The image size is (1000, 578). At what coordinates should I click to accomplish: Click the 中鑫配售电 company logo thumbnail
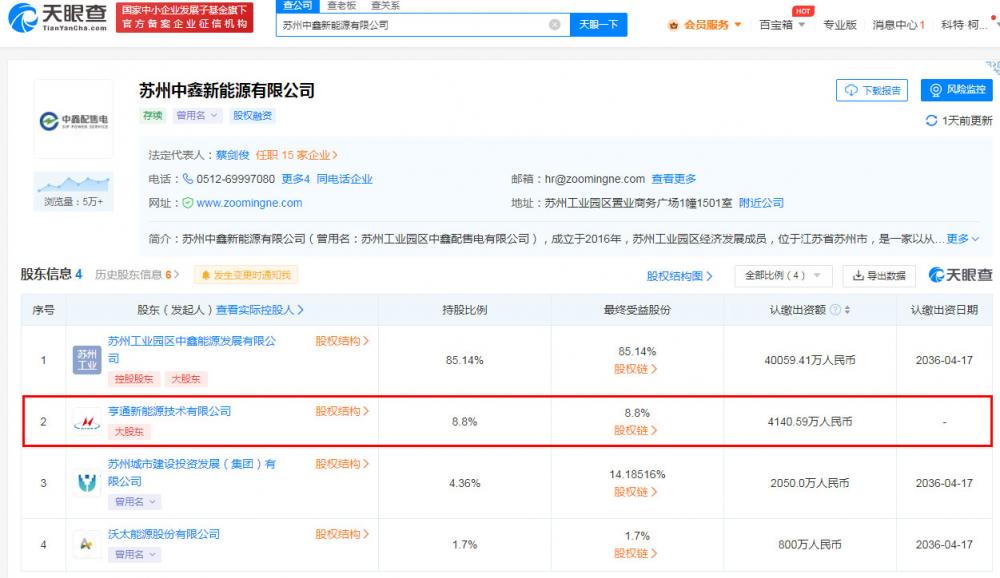(x=73, y=119)
